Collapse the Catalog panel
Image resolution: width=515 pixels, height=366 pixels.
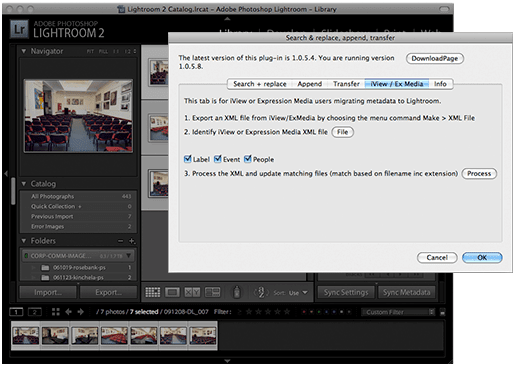(x=24, y=184)
